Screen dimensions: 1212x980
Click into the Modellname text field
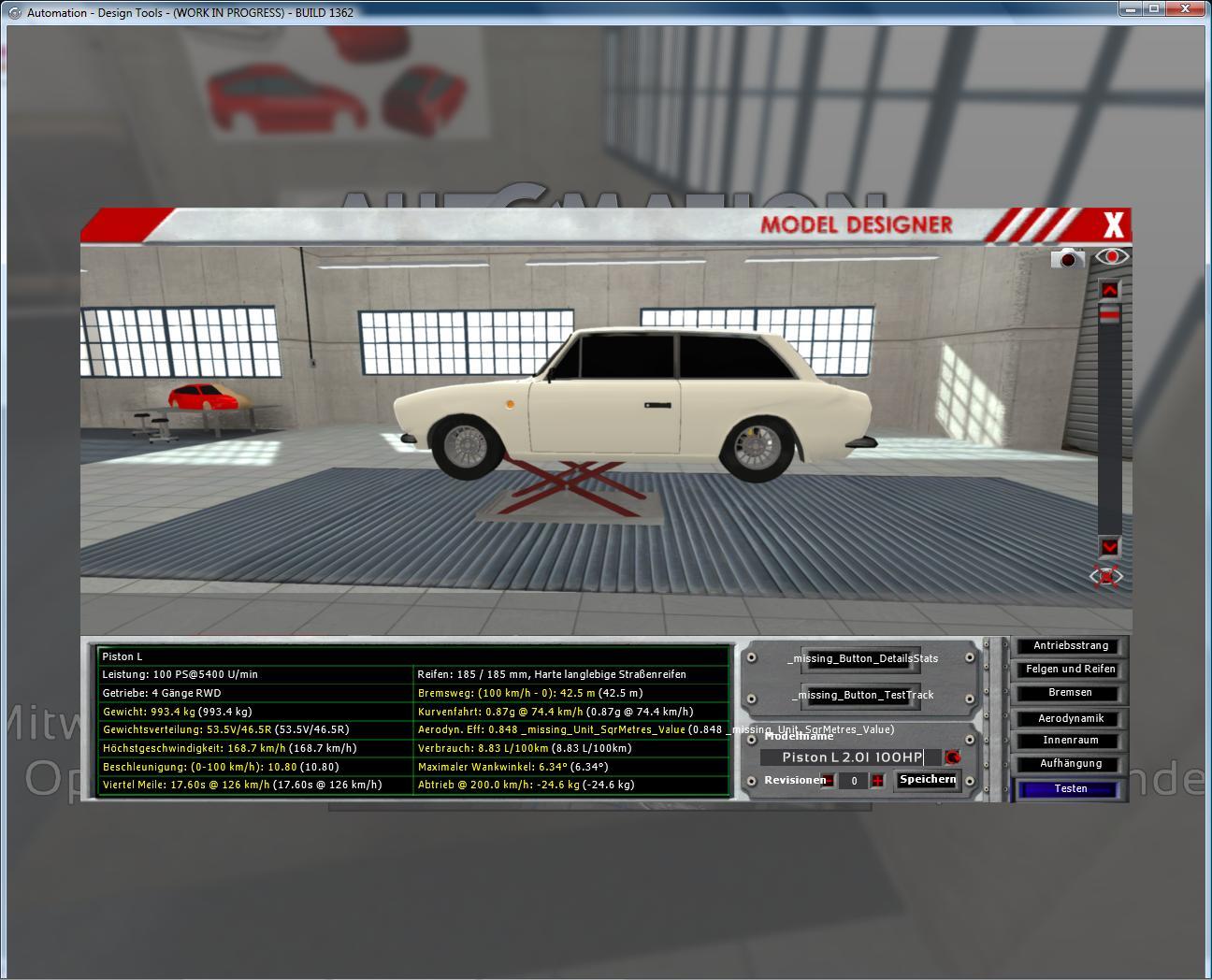851,757
